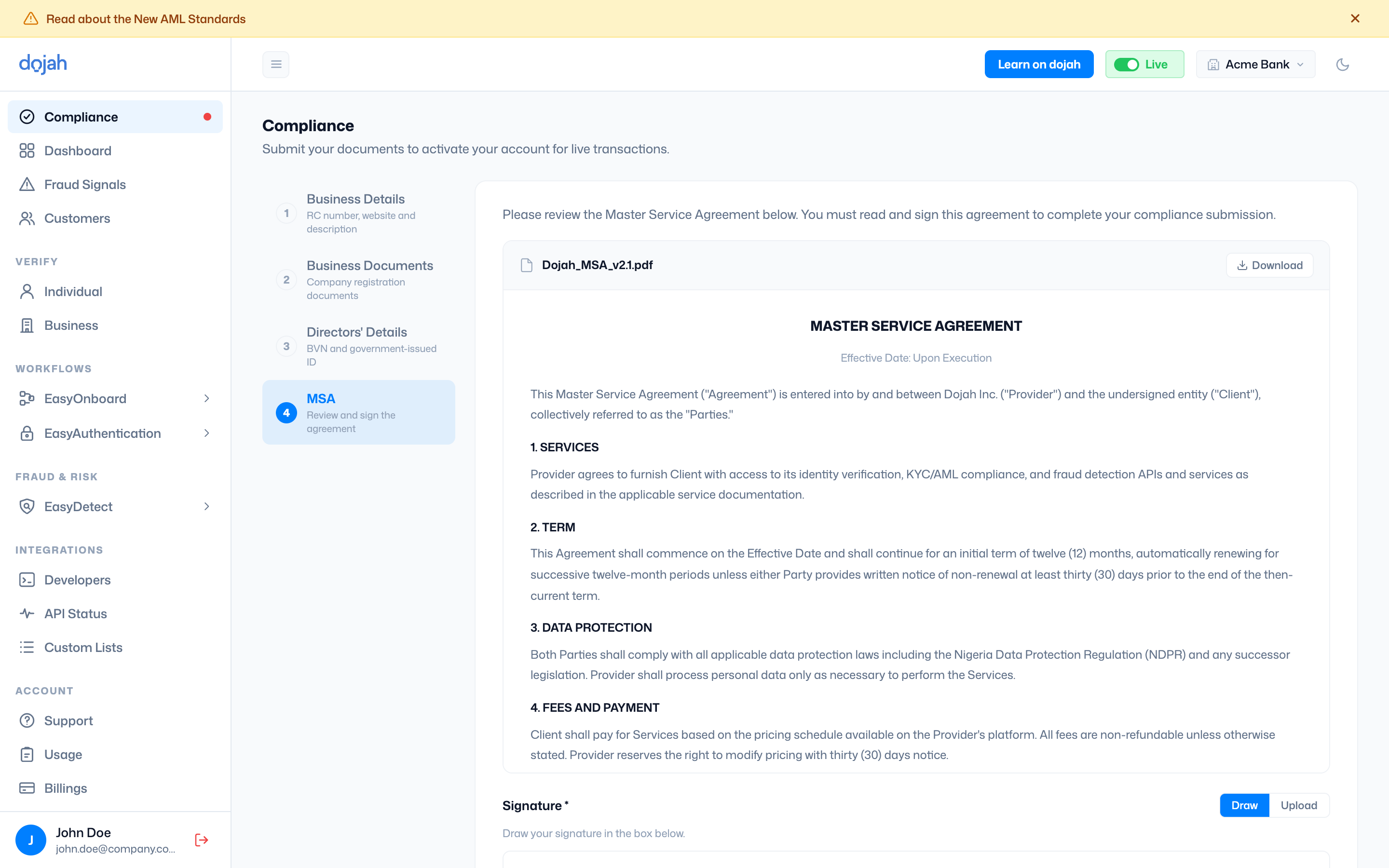Open the dojah logo home link
Image resolution: width=1389 pixels, height=868 pixels.
click(x=43, y=64)
